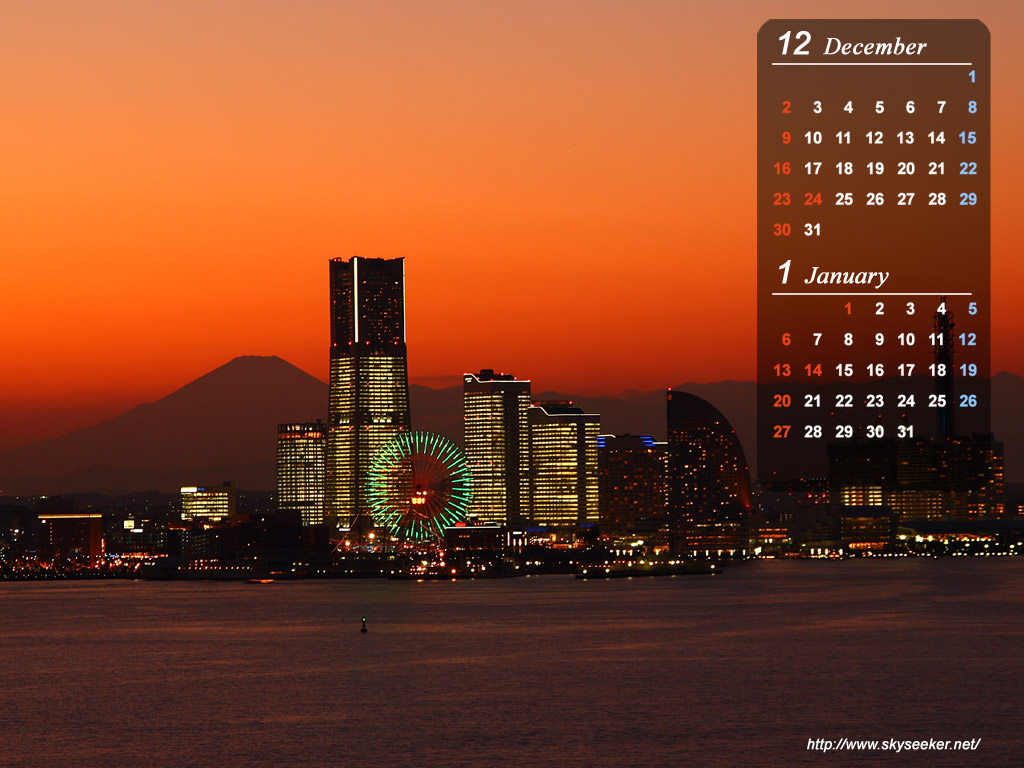The image size is (1024, 768).
Task: Click the "1 January" month heading
Action: [x=833, y=274]
